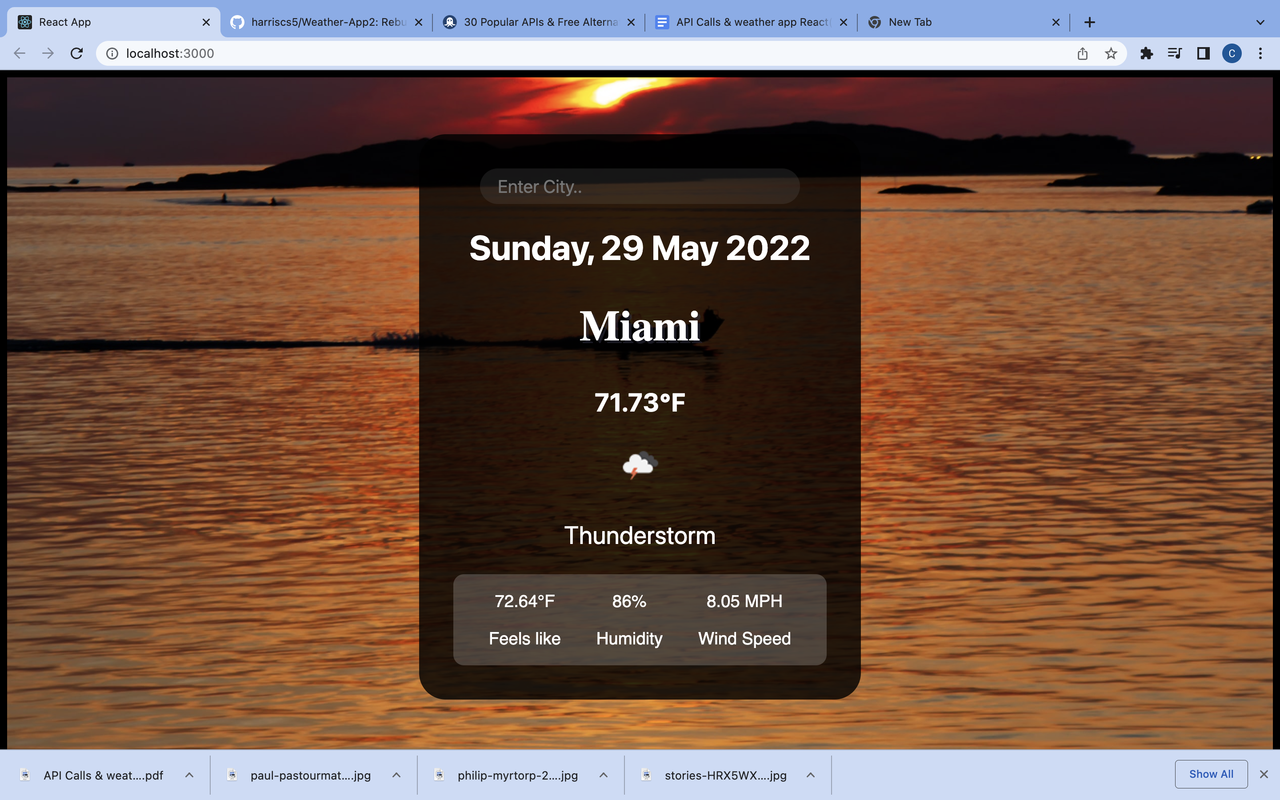Bookmark the page via star icon
This screenshot has height=800, width=1280.
point(1111,53)
